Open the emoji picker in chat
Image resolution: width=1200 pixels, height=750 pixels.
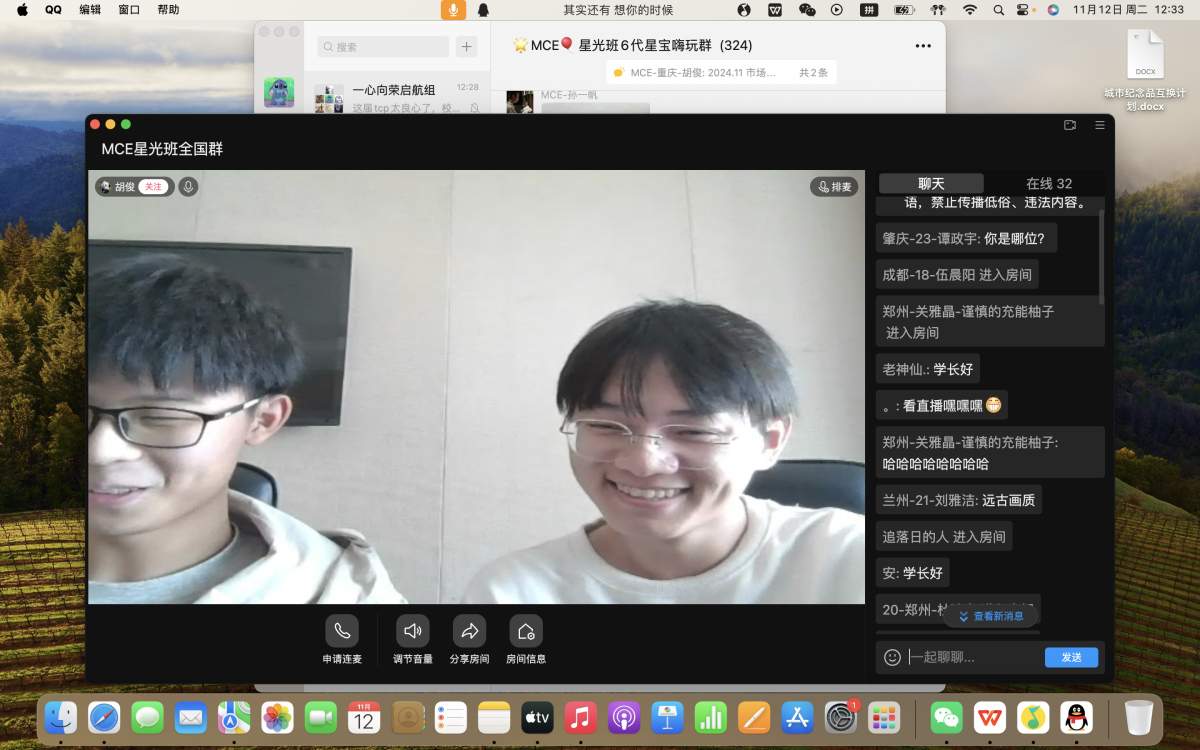click(x=893, y=657)
